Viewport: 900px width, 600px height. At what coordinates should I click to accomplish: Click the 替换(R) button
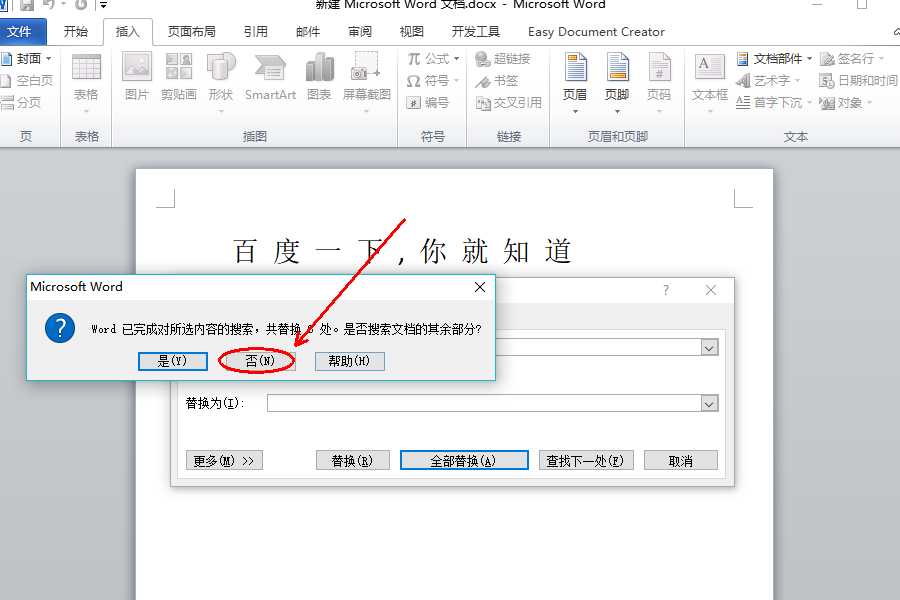coord(352,460)
